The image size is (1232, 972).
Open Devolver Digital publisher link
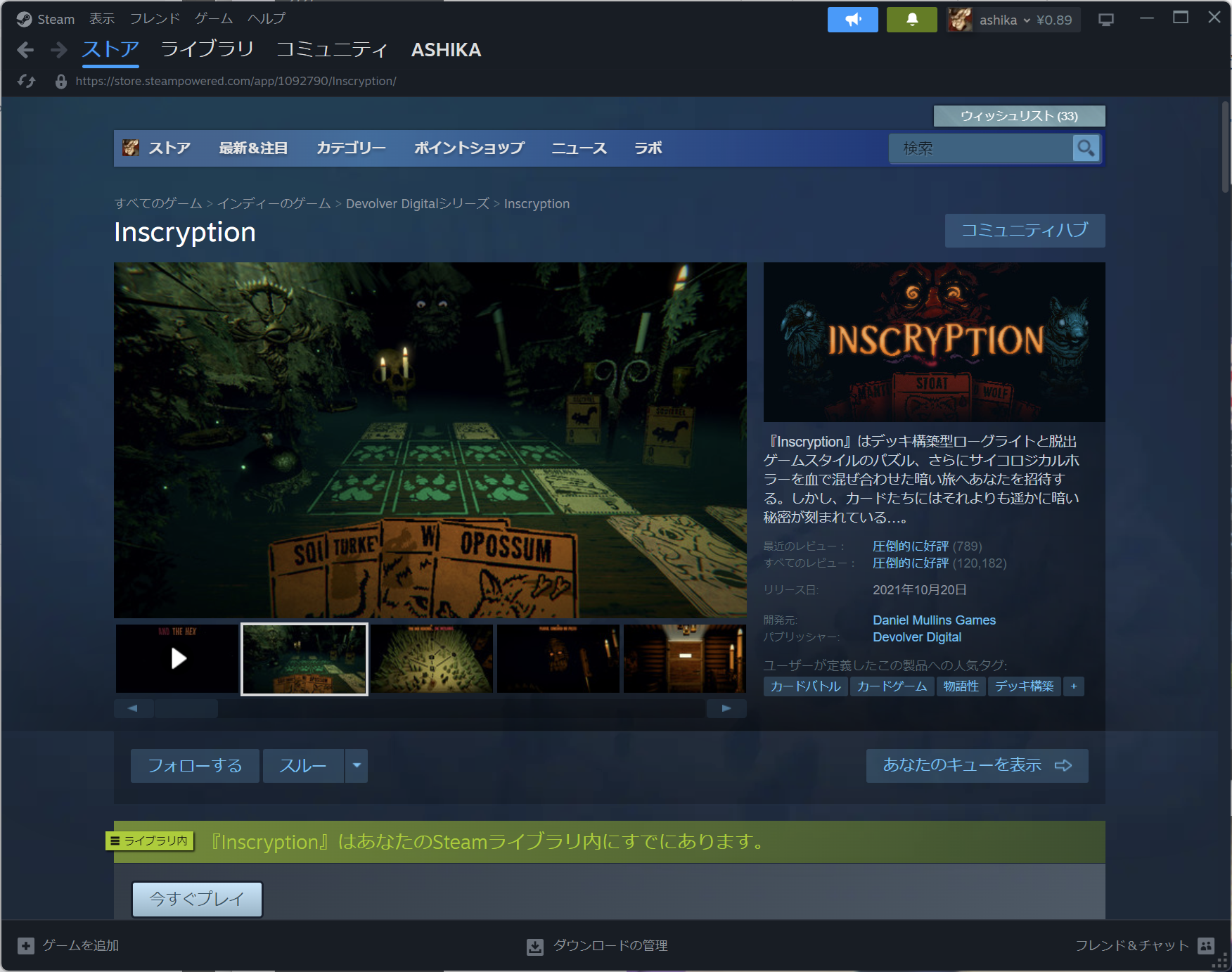pos(917,637)
